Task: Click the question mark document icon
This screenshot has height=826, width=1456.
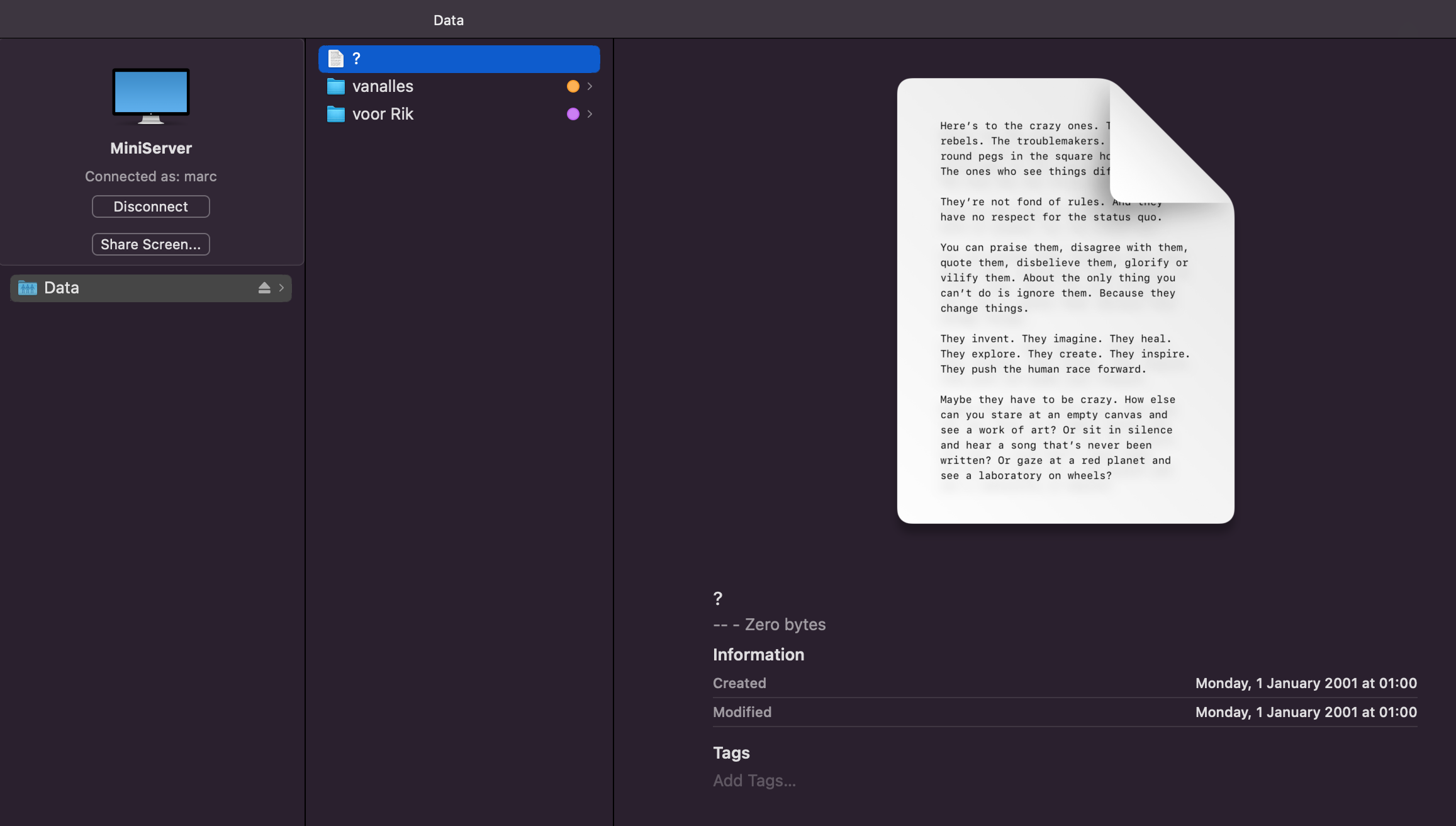Action: click(x=336, y=59)
